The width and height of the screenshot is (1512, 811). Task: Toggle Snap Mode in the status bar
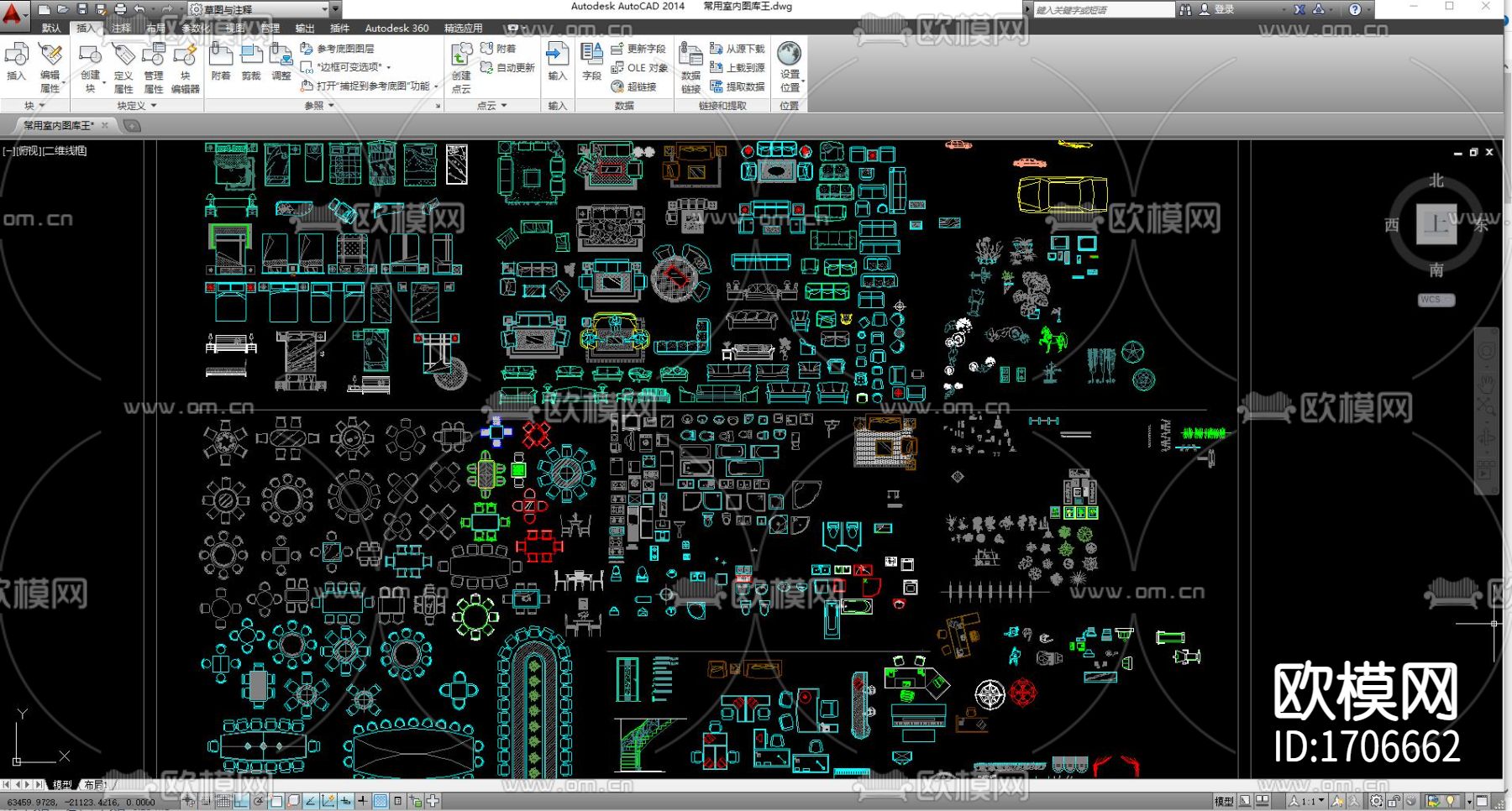(206, 801)
